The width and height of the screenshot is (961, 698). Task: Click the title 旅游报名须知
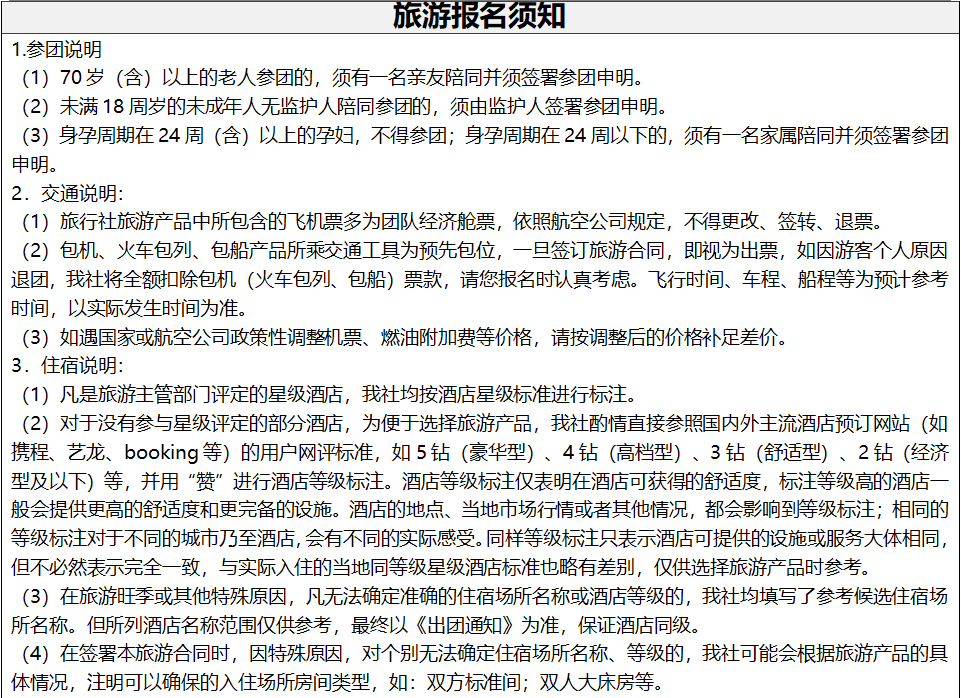click(x=480, y=17)
